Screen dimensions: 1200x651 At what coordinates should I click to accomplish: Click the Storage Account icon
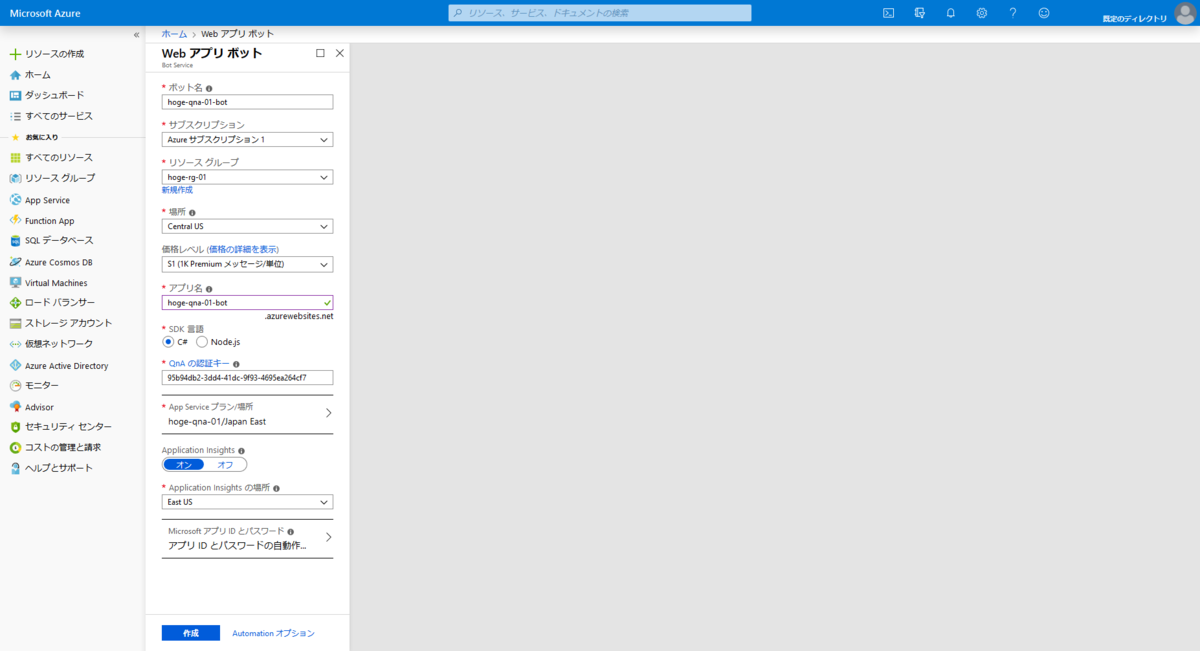coord(15,323)
